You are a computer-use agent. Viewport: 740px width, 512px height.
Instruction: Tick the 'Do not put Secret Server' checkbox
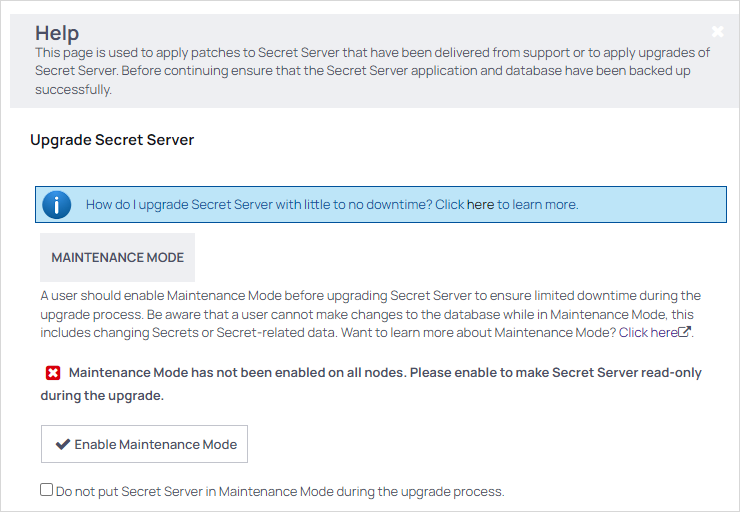point(46,490)
